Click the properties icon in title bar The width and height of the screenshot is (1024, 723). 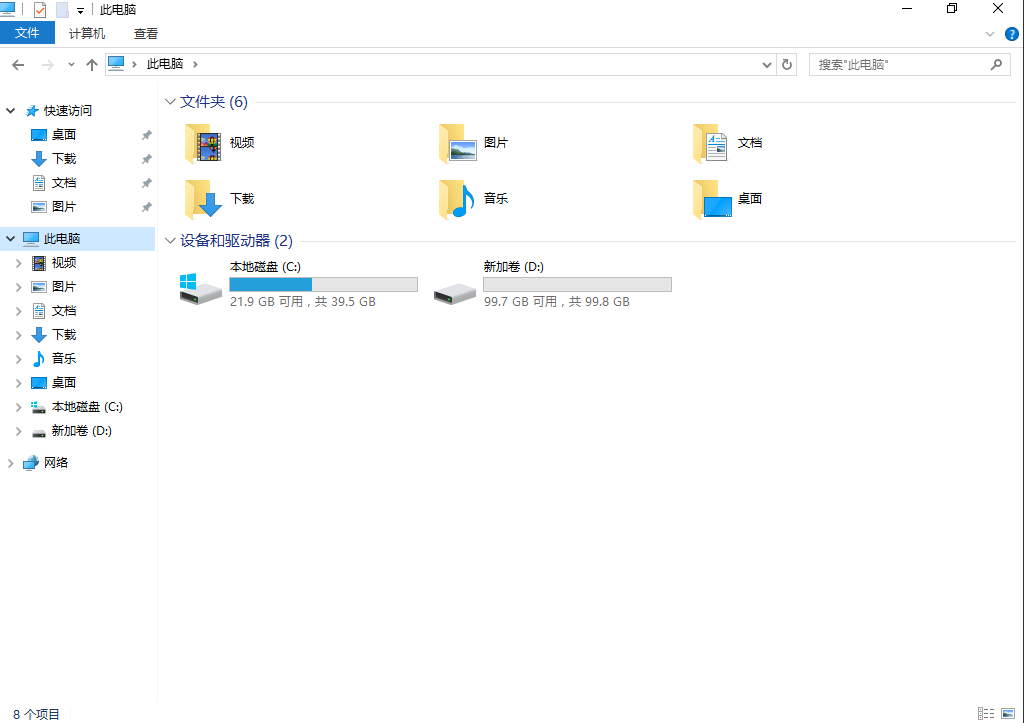(40, 10)
